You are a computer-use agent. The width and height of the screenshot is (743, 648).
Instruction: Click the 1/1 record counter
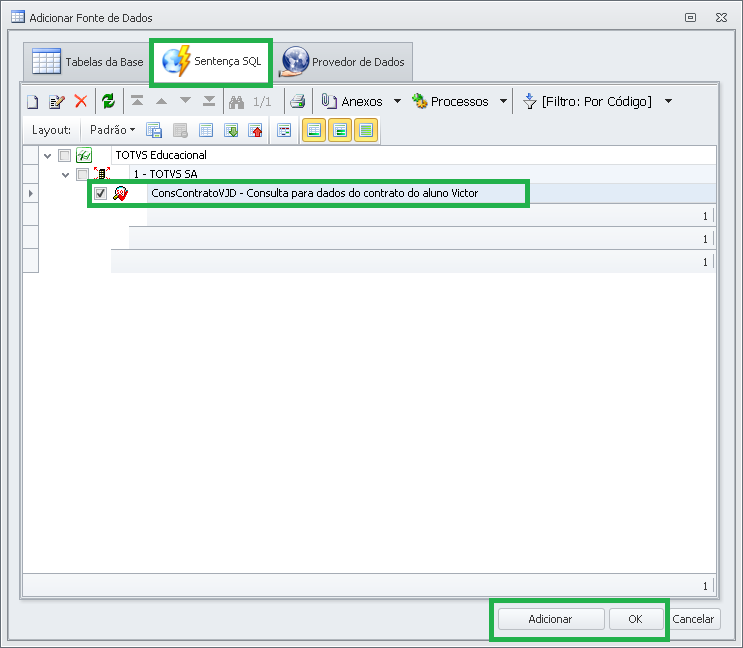[262, 101]
